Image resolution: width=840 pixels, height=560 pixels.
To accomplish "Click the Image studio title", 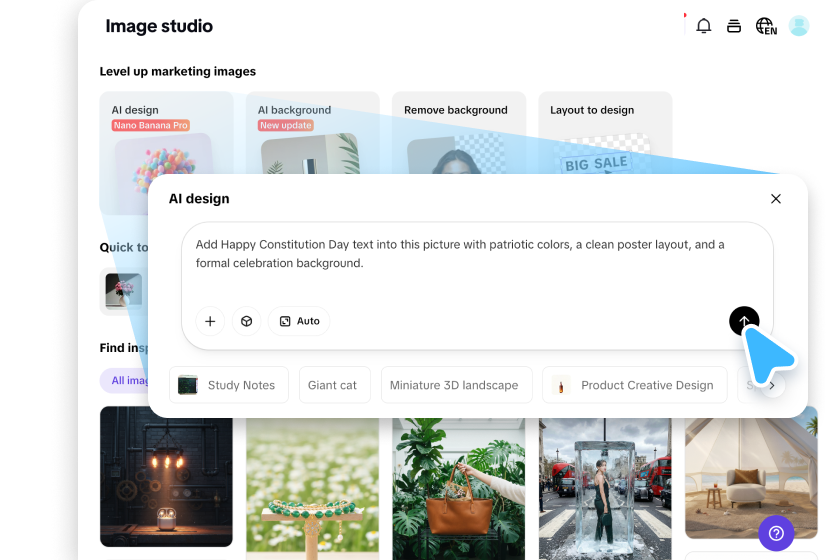I will click(159, 26).
